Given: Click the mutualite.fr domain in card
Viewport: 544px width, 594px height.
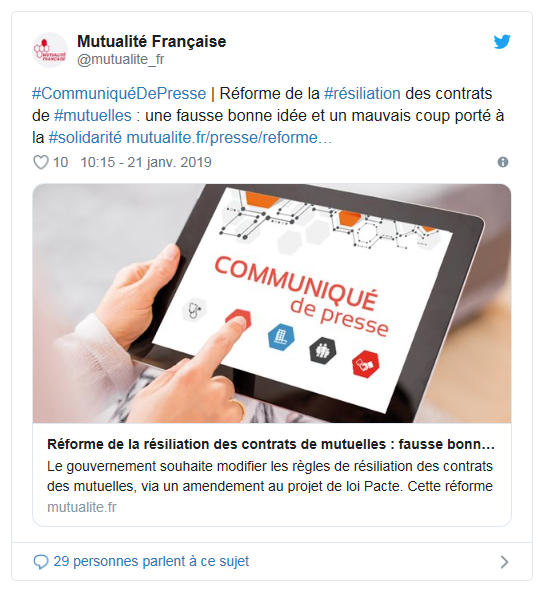Looking at the screenshot, I should point(82,507).
